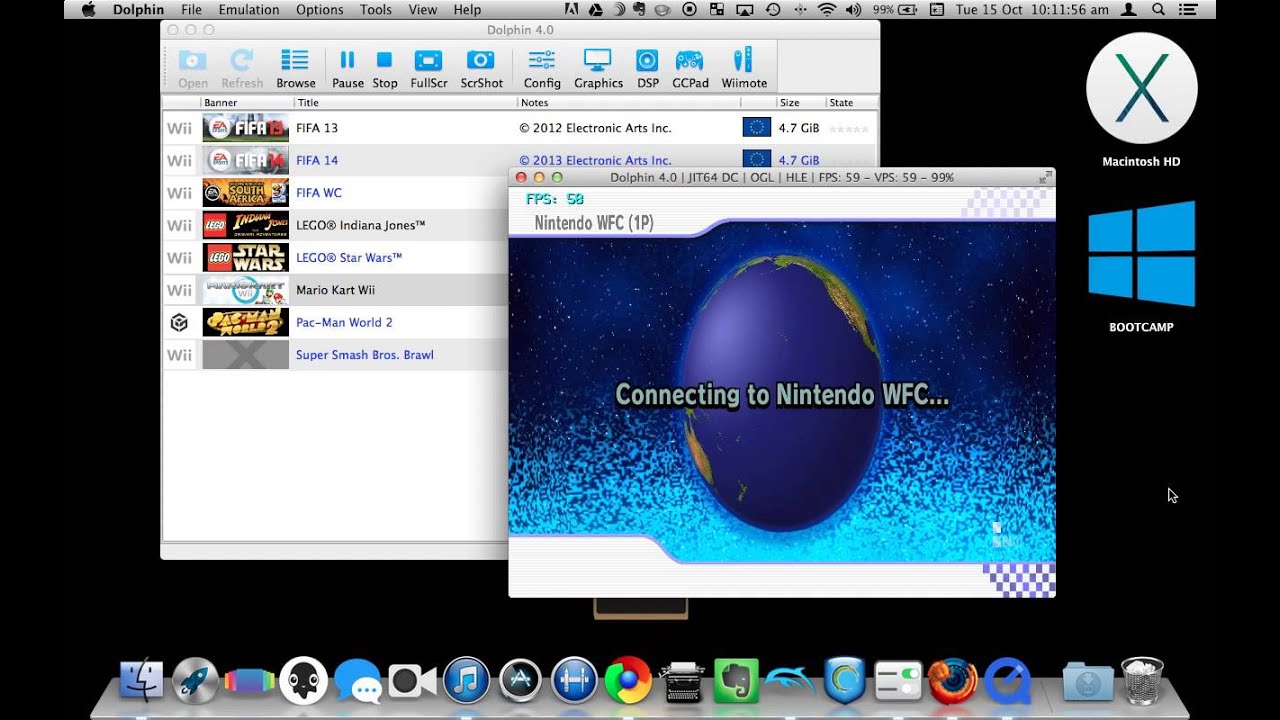Click the game window fullscreen arrows icon
This screenshot has height=720, width=1280.
tap(1046, 177)
